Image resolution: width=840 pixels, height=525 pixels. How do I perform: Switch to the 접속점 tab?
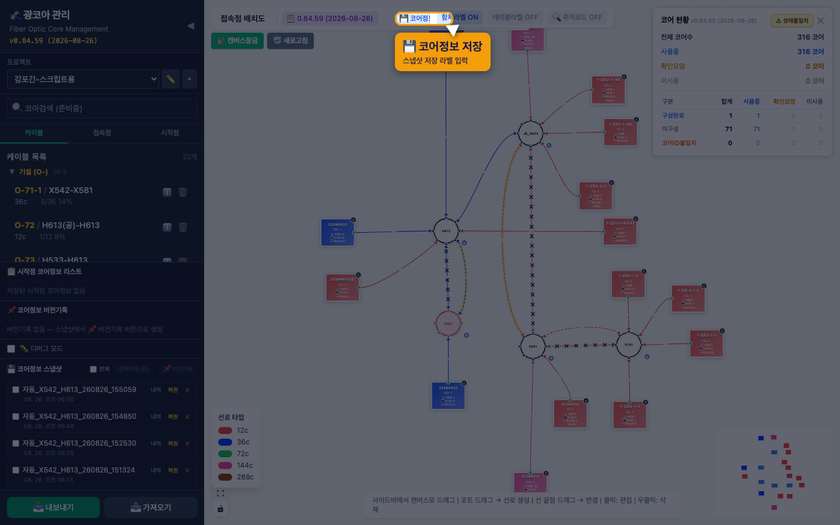pos(102,133)
